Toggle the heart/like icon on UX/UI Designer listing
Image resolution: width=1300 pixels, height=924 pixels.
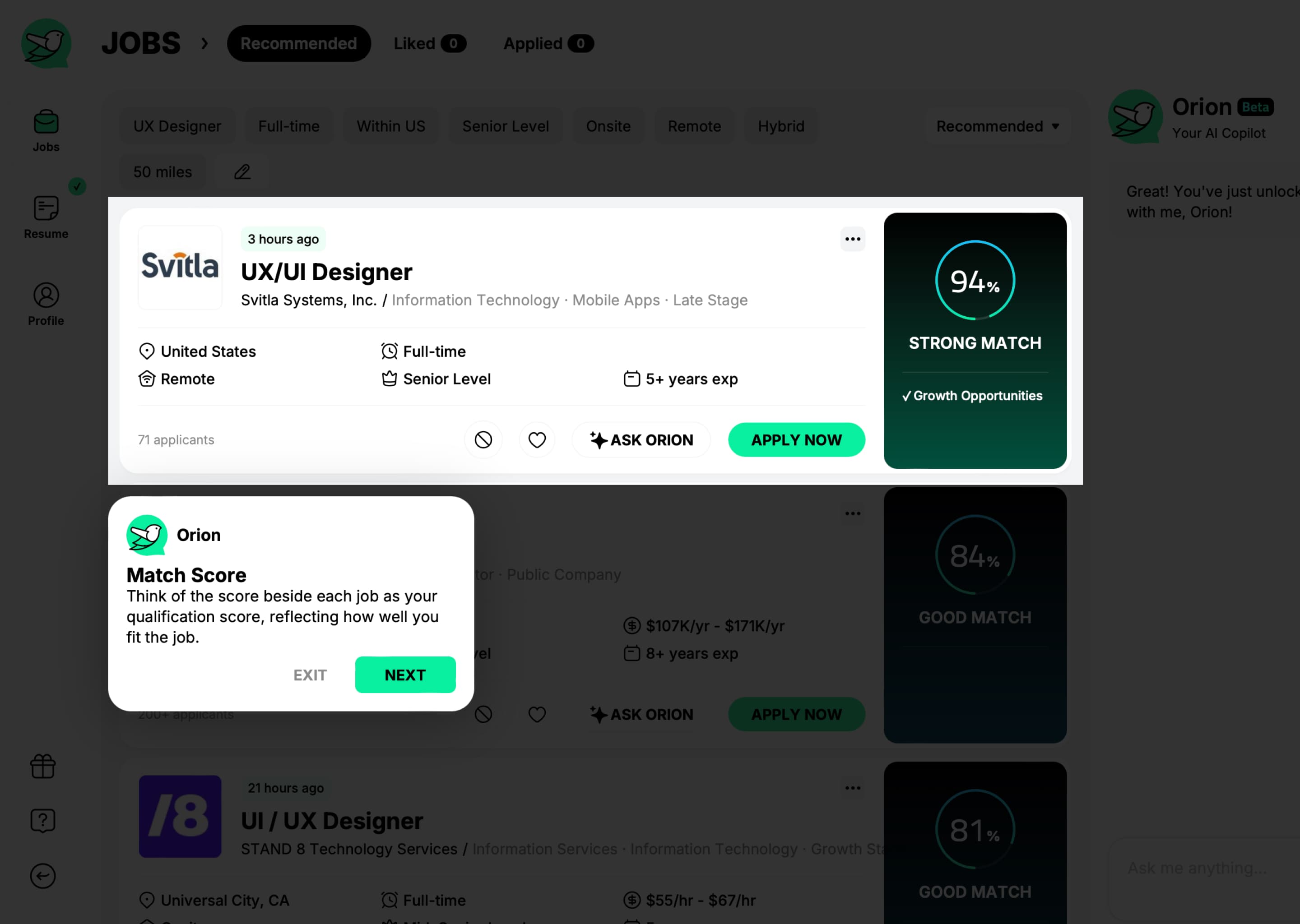[x=537, y=440]
